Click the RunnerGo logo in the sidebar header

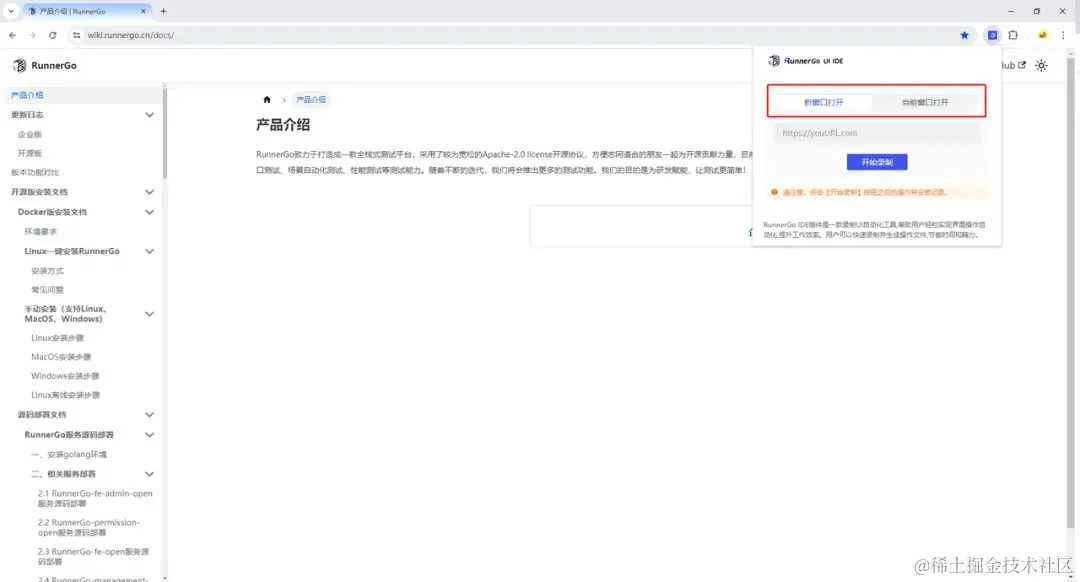click(44, 65)
